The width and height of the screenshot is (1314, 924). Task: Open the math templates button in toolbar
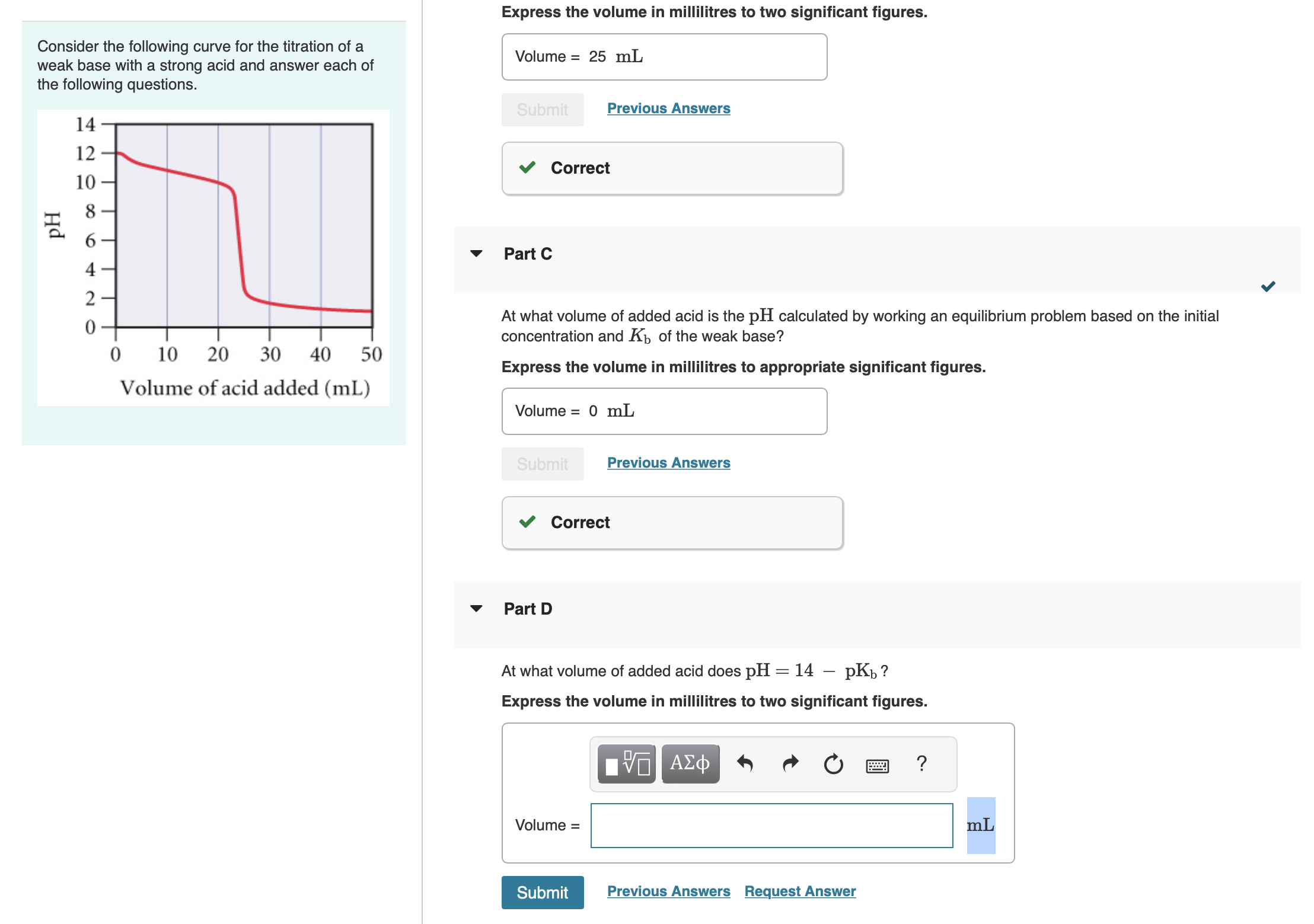(x=626, y=764)
